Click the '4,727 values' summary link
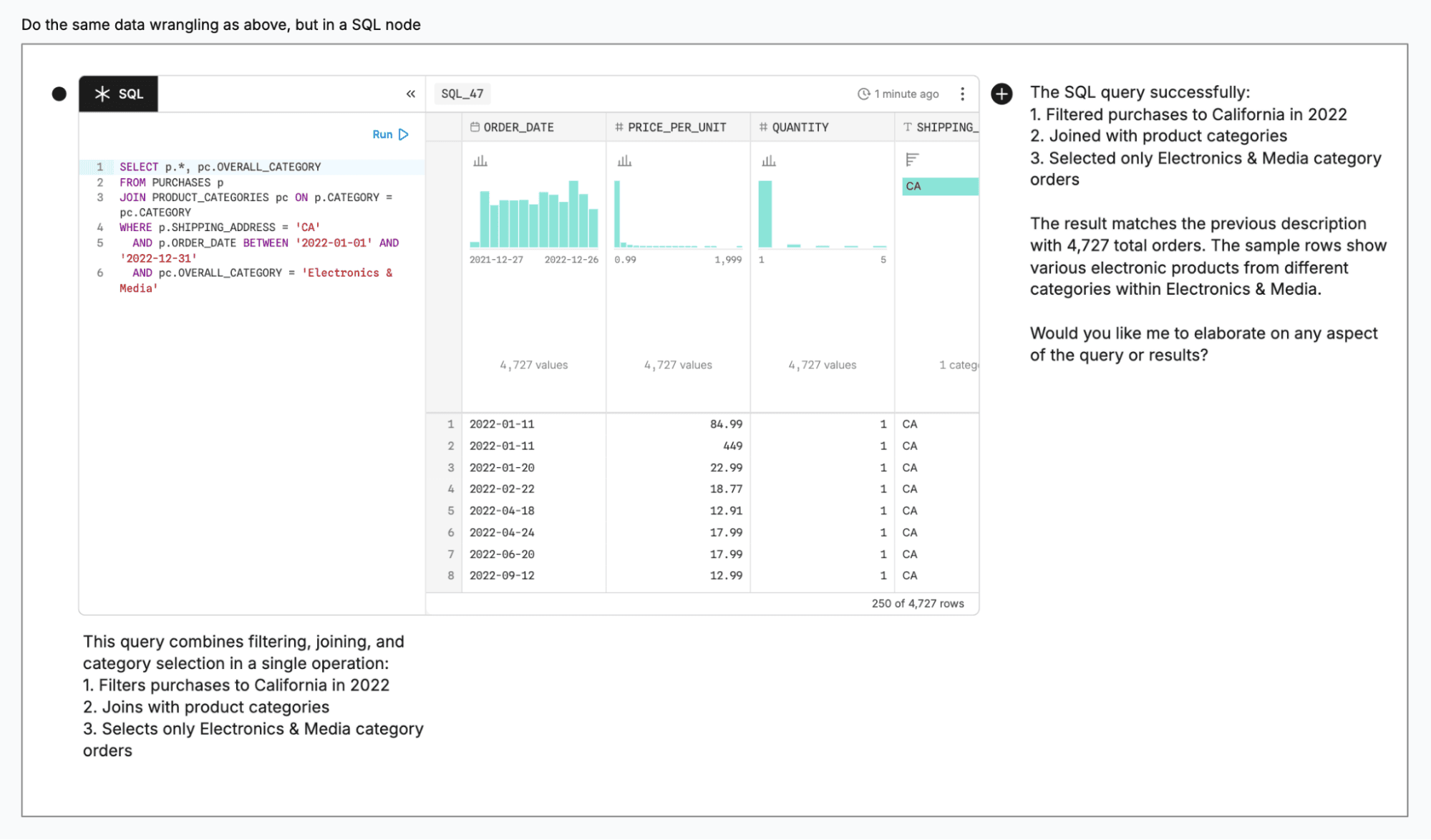This screenshot has height=840, width=1431. (533, 364)
